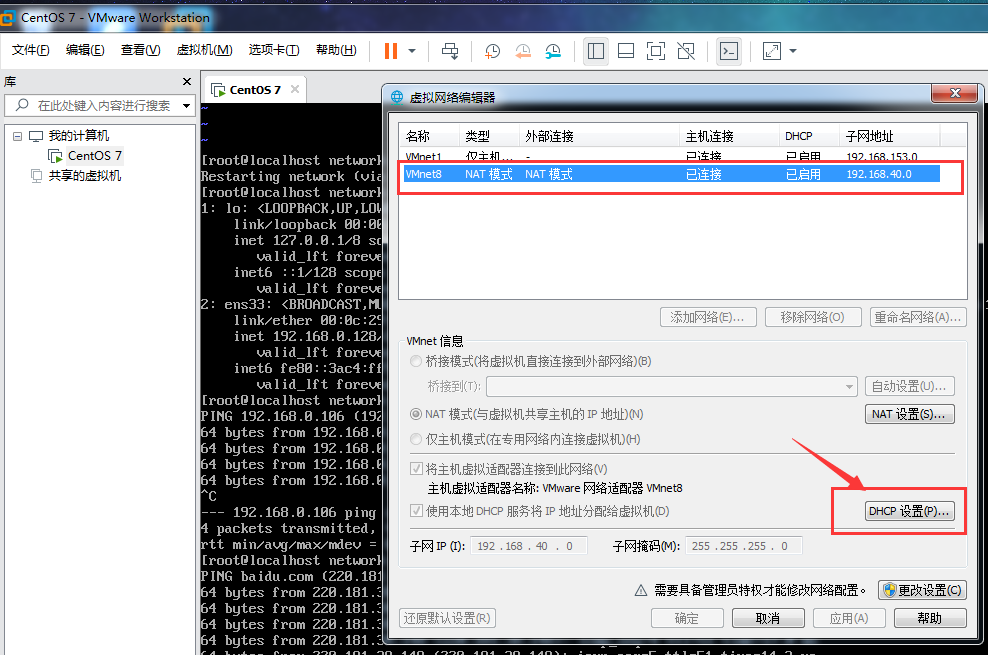Click the VMware Workstation title bar icon
Viewport: 988px width, 655px height.
(x=8, y=18)
